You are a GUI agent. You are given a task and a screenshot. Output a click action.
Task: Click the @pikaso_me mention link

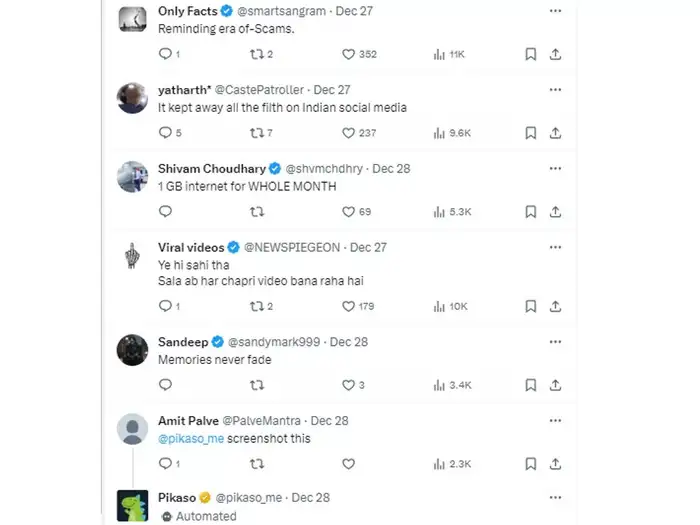coord(191,439)
